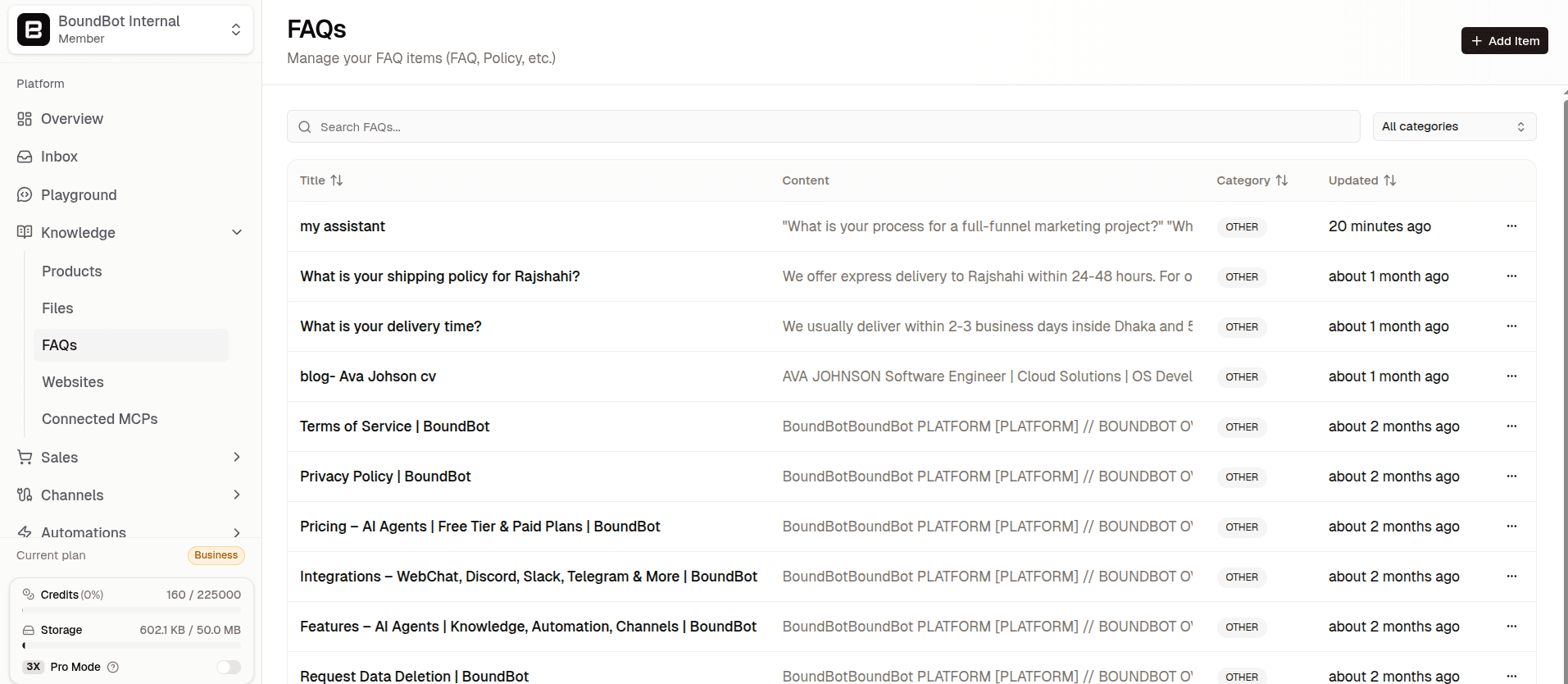Click the Storage drive icon
Viewport: 1568px width, 684px height.
28,630
